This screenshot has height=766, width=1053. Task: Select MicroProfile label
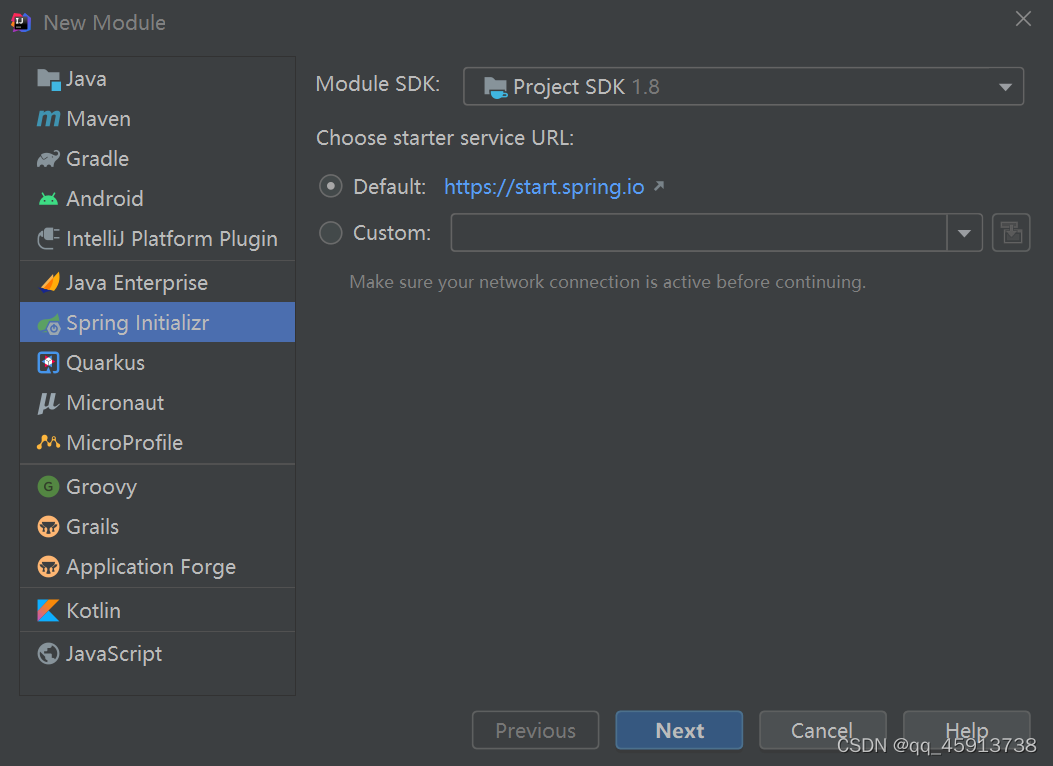coord(125,443)
